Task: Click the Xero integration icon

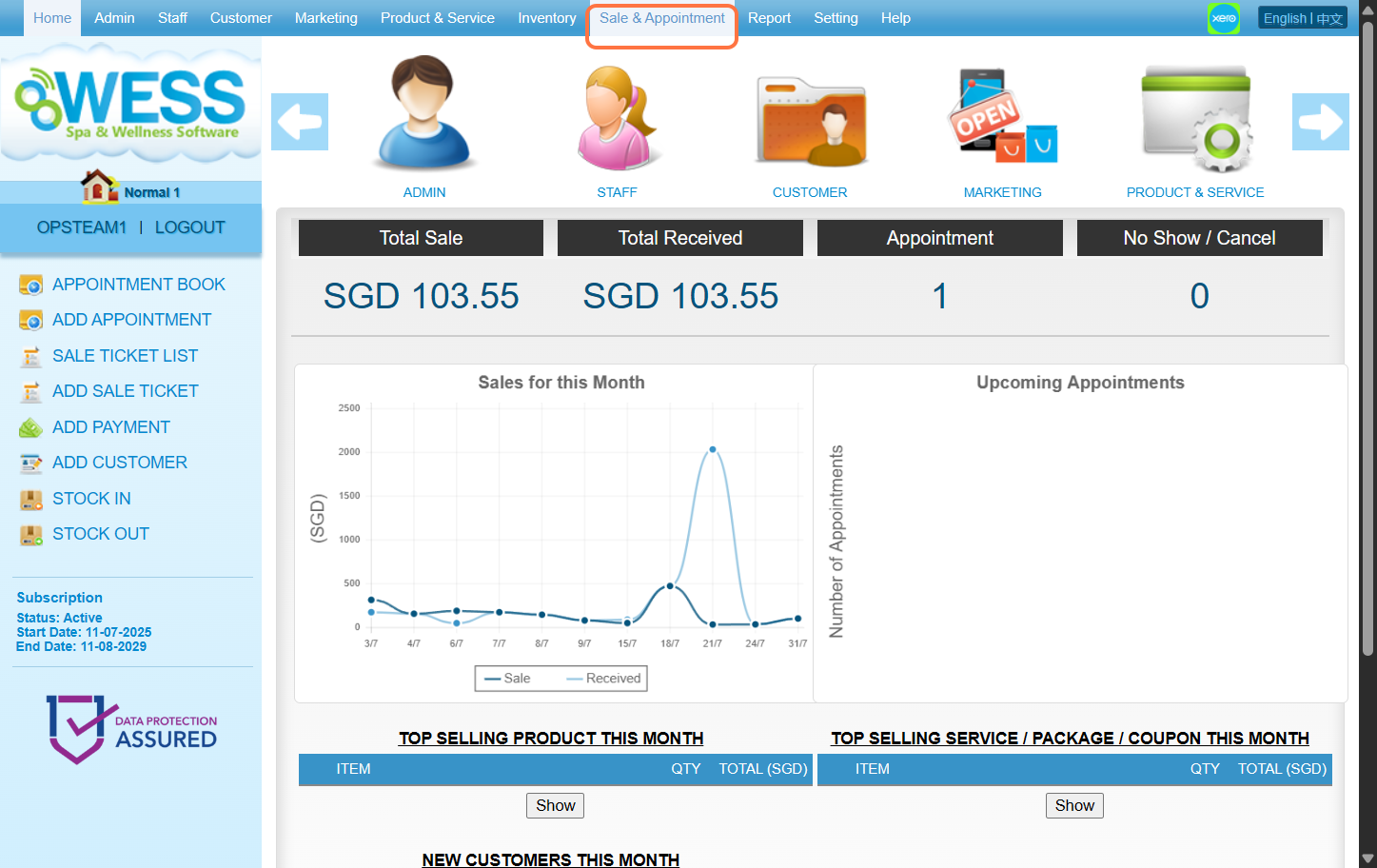Action: tap(1223, 18)
